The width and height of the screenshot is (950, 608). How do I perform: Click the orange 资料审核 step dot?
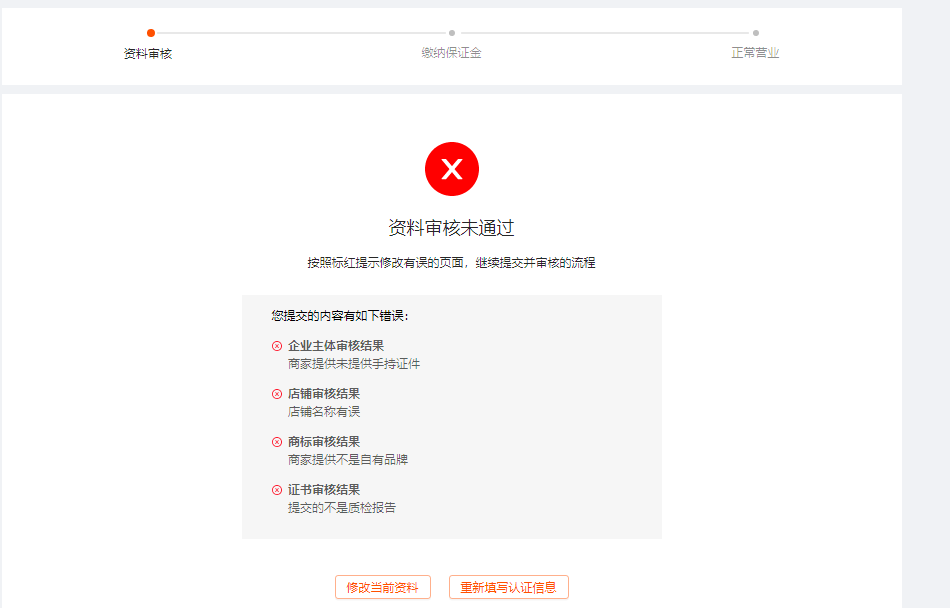click(151, 33)
